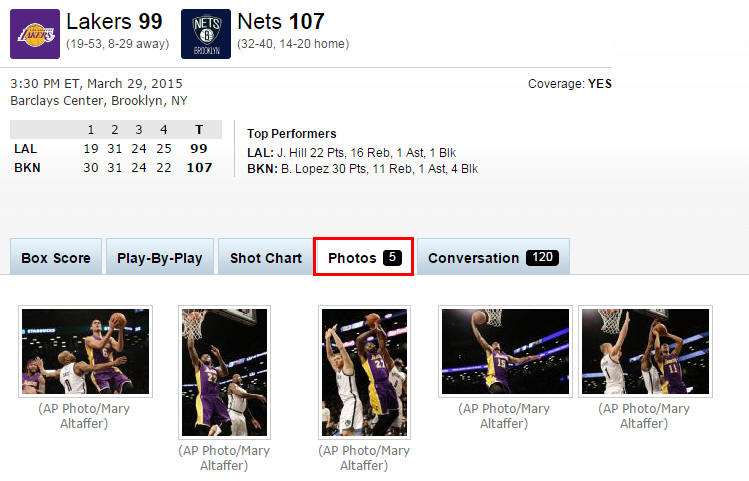The width and height of the screenshot is (749, 481).
Task: Open the Shot Chart tab
Action: (x=266, y=257)
